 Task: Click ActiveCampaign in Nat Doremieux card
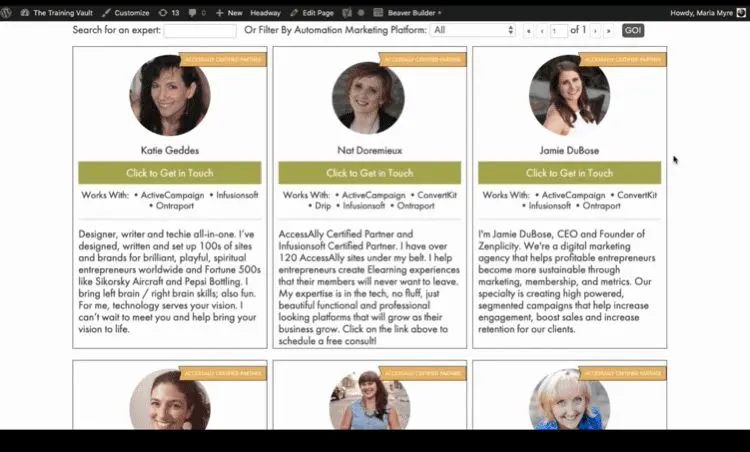(374, 195)
